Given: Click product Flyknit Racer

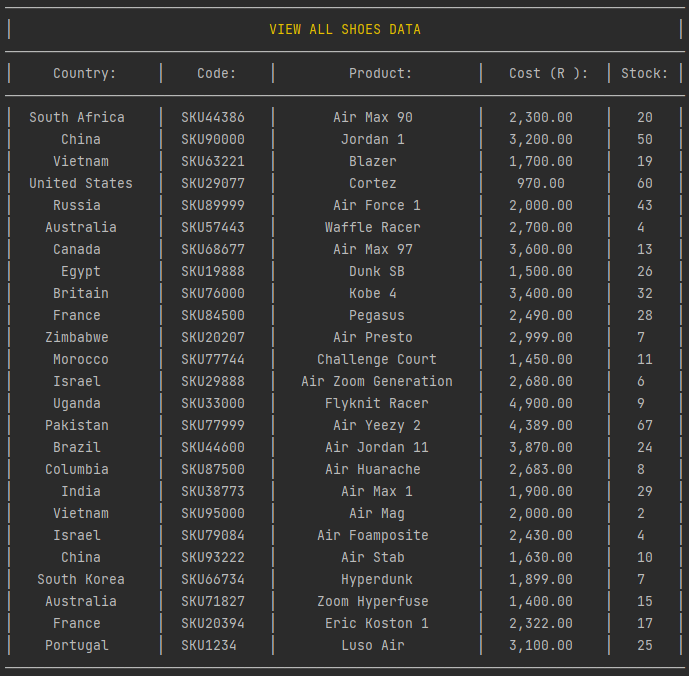Looking at the screenshot, I should 377,403.
